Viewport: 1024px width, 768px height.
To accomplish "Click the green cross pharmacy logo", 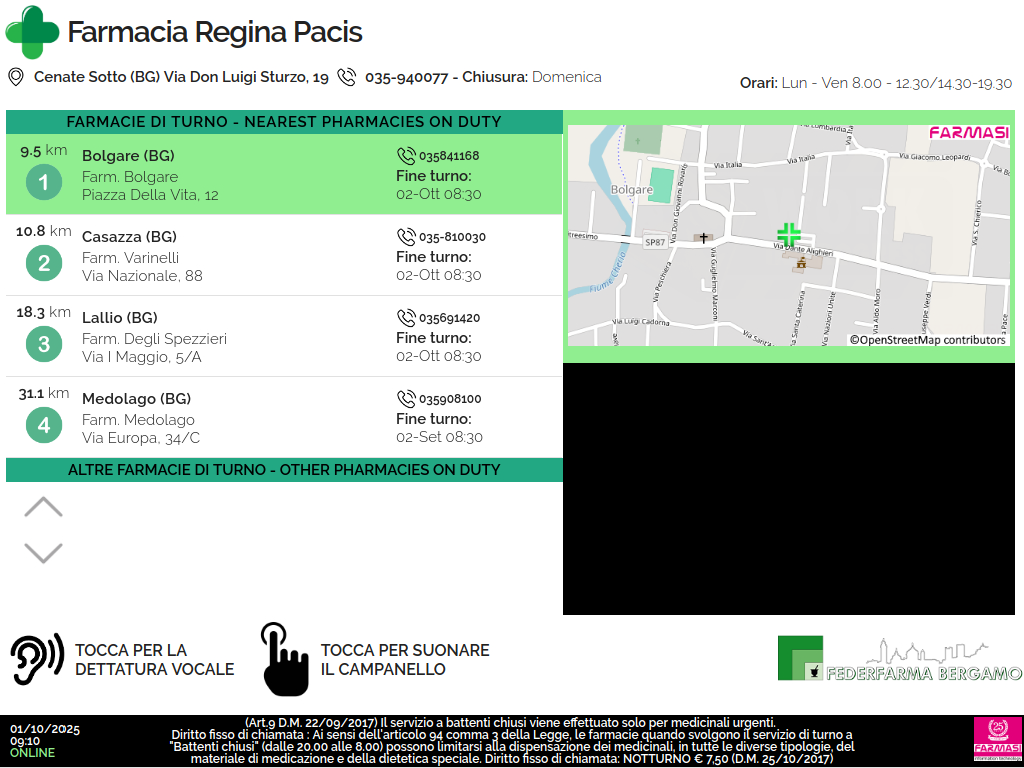I will [x=32, y=32].
